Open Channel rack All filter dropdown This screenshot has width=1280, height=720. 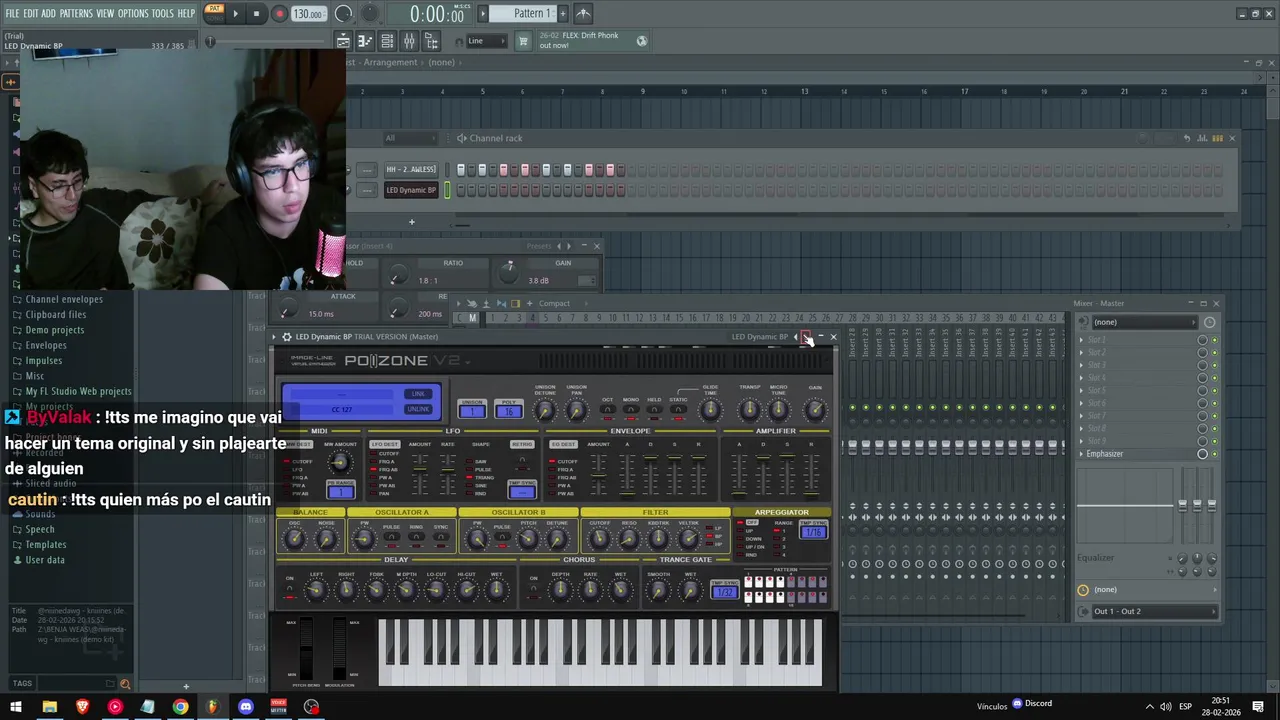410,138
